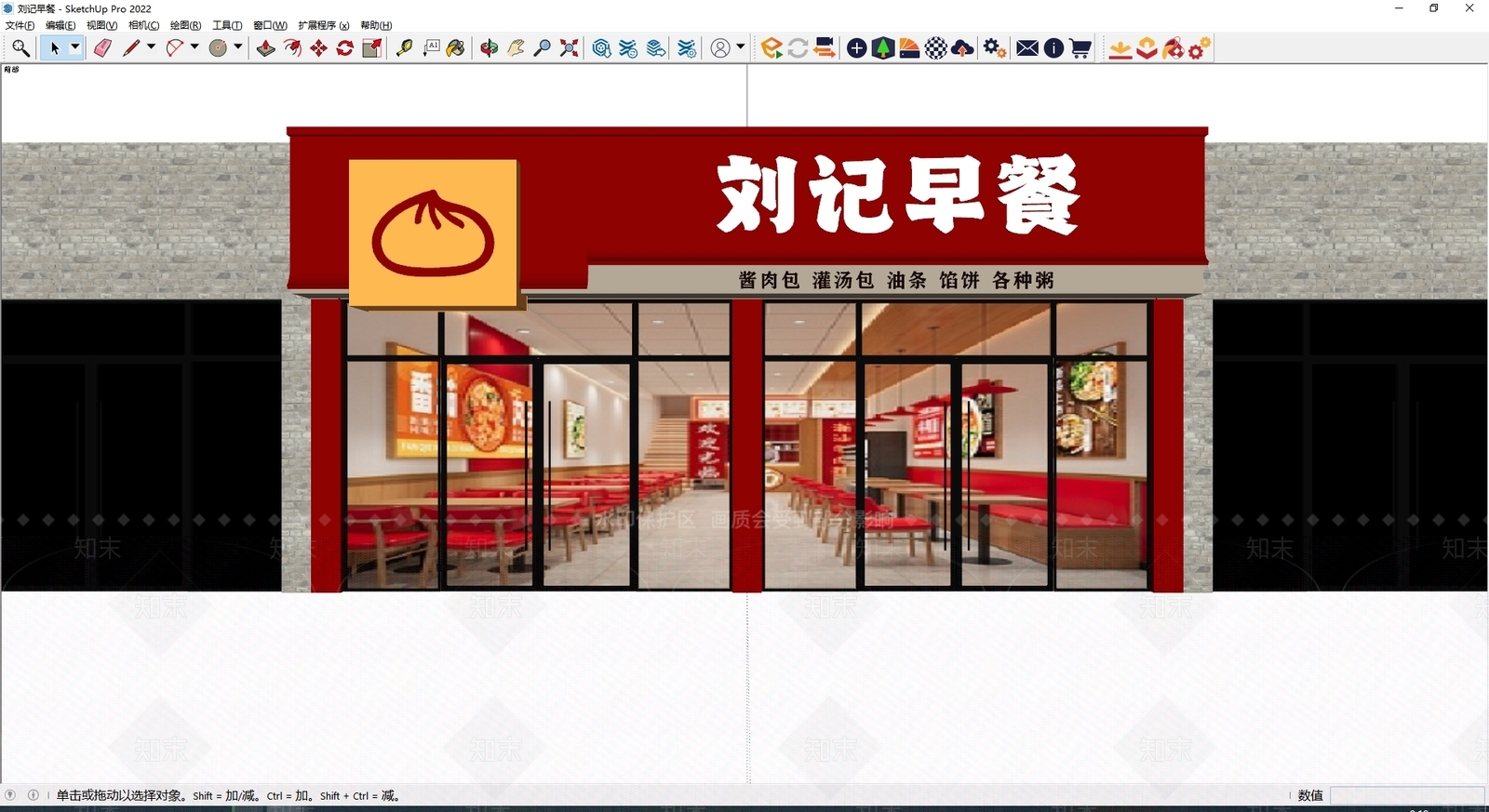Click Send to LayOut icon

click(x=656, y=48)
